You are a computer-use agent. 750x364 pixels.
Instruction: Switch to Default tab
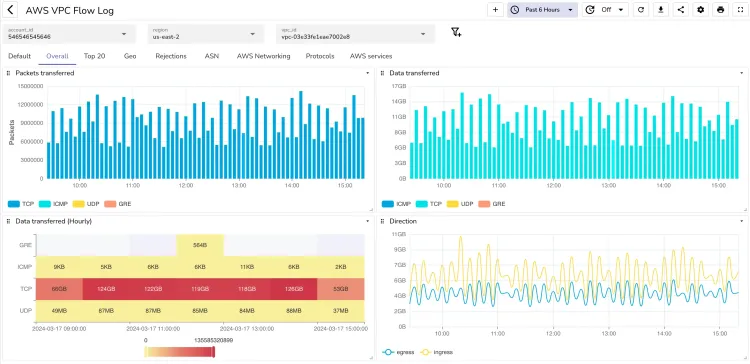20,56
